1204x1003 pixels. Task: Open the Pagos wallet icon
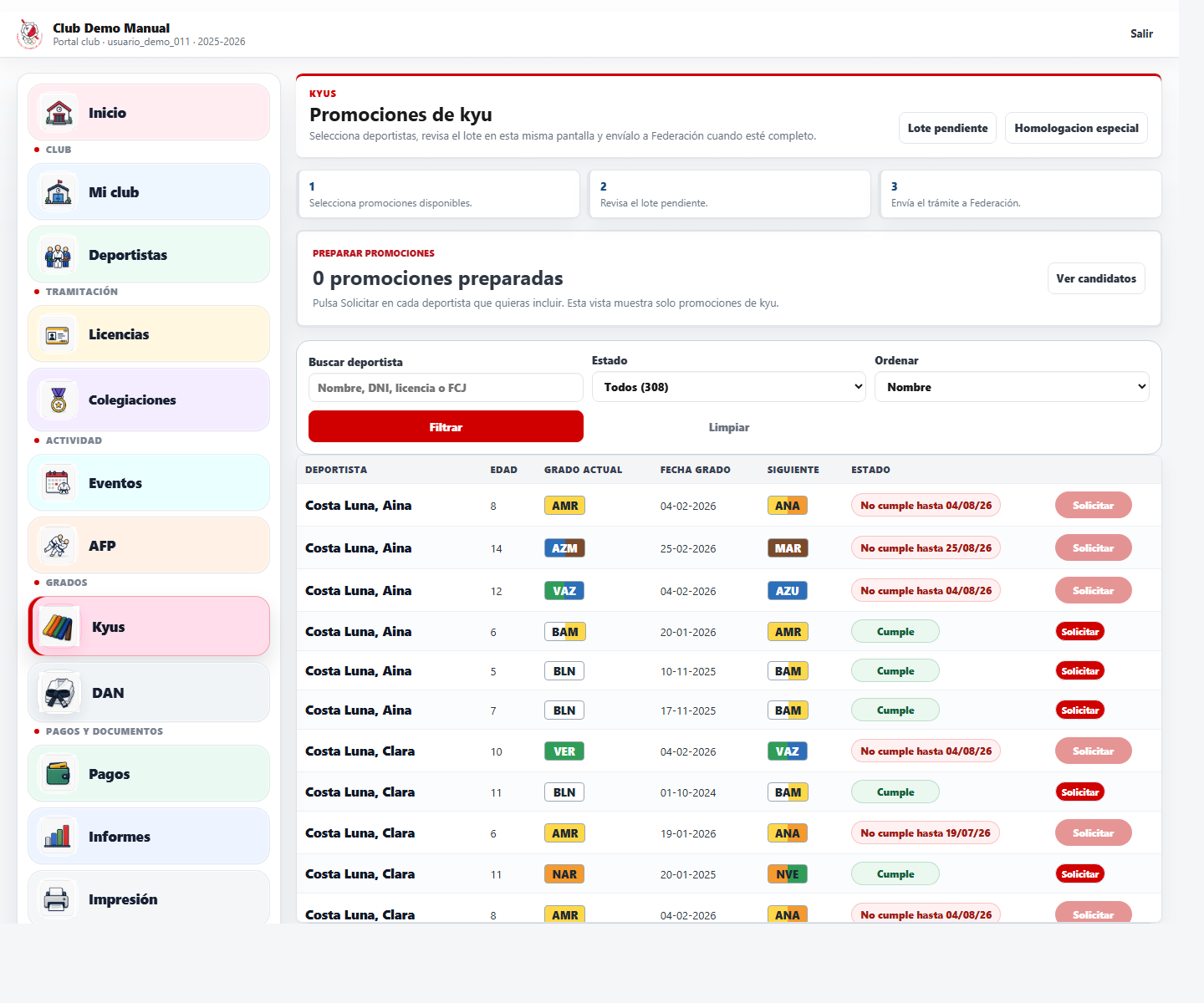[59, 773]
